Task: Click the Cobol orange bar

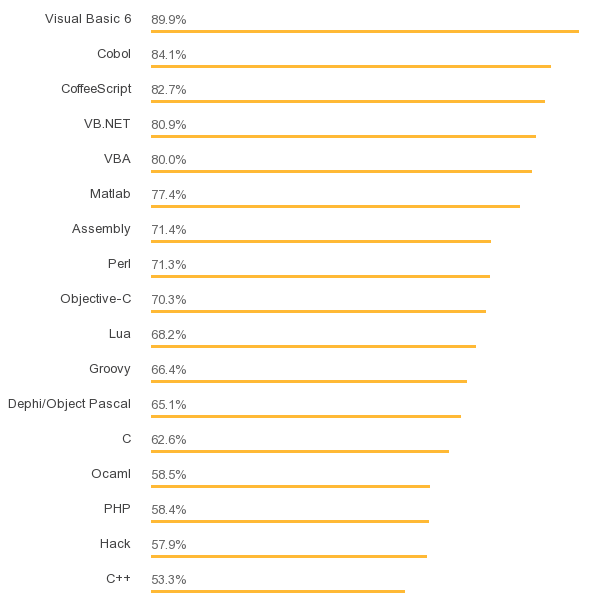Action: coord(350,66)
